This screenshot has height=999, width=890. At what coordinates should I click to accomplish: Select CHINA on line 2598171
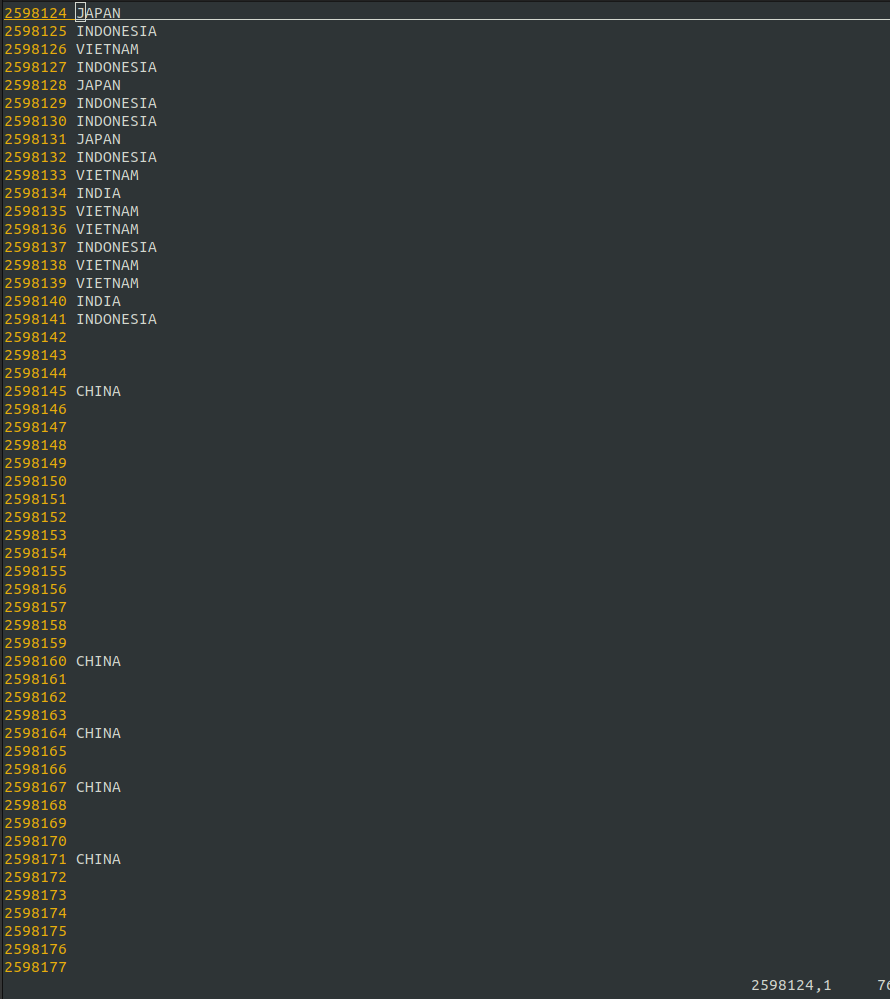pyautogui.click(x=98, y=859)
